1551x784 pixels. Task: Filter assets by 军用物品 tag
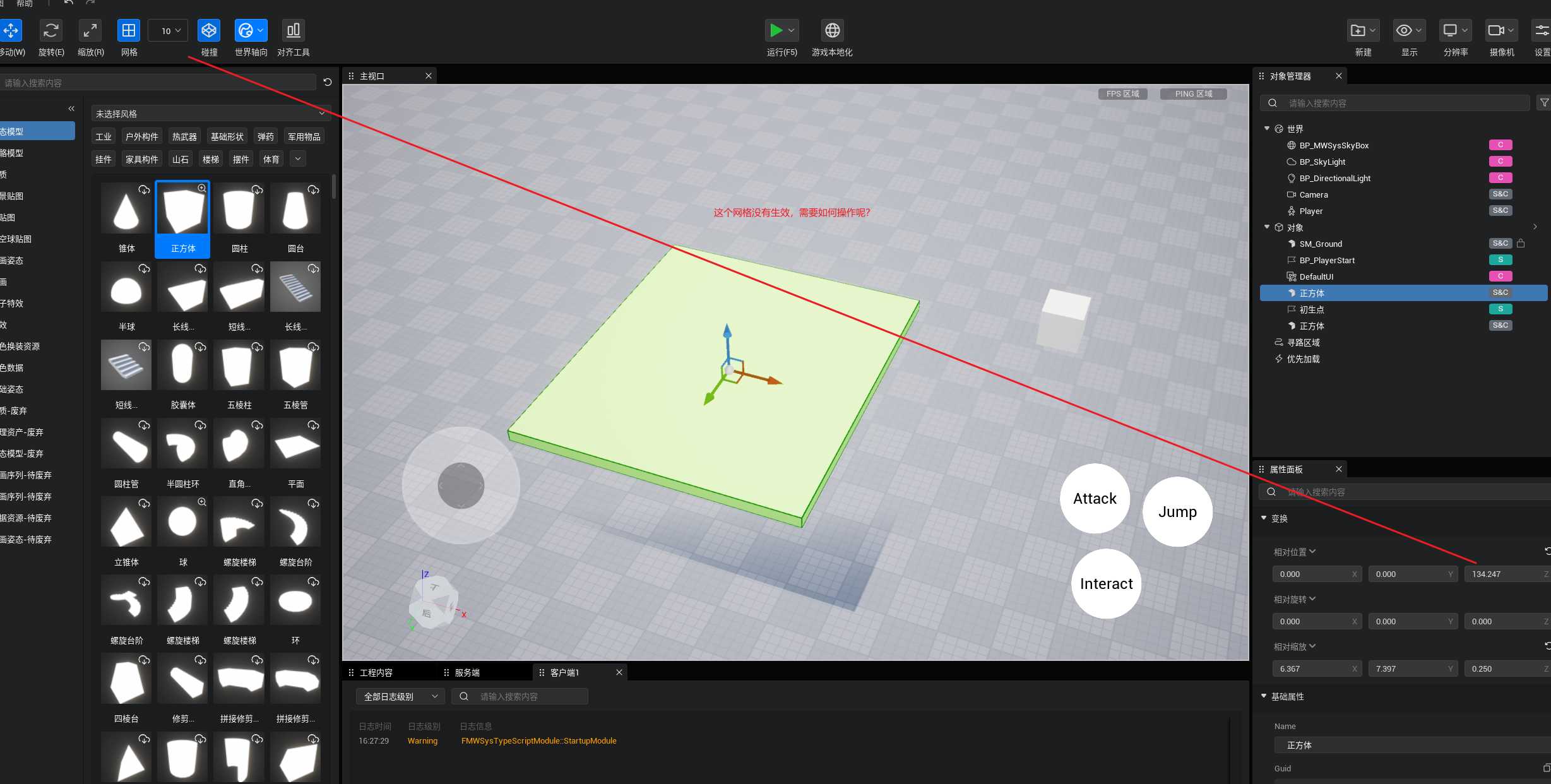(304, 136)
